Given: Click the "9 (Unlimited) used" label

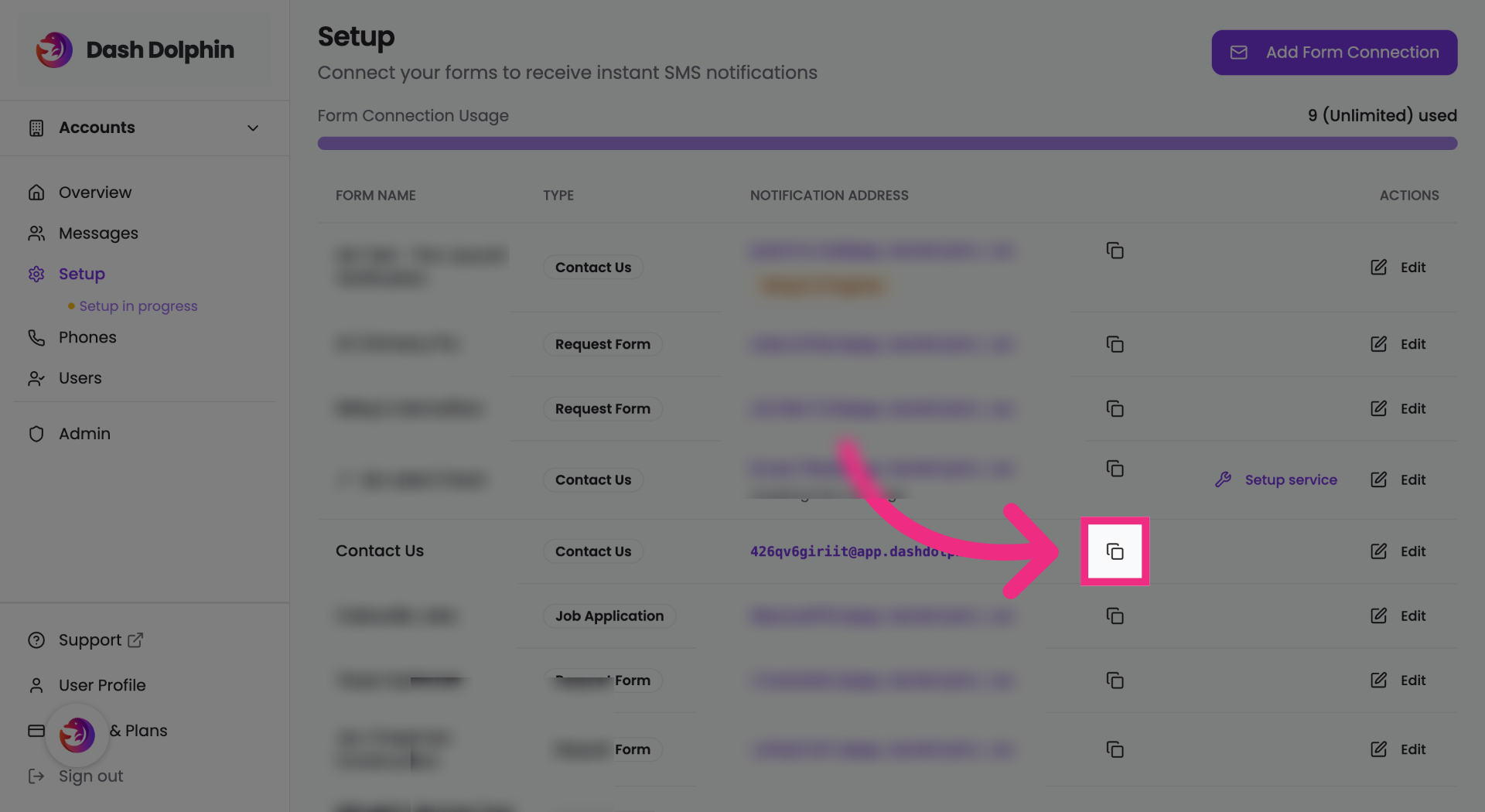Looking at the screenshot, I should click(x=1382, y=116).
